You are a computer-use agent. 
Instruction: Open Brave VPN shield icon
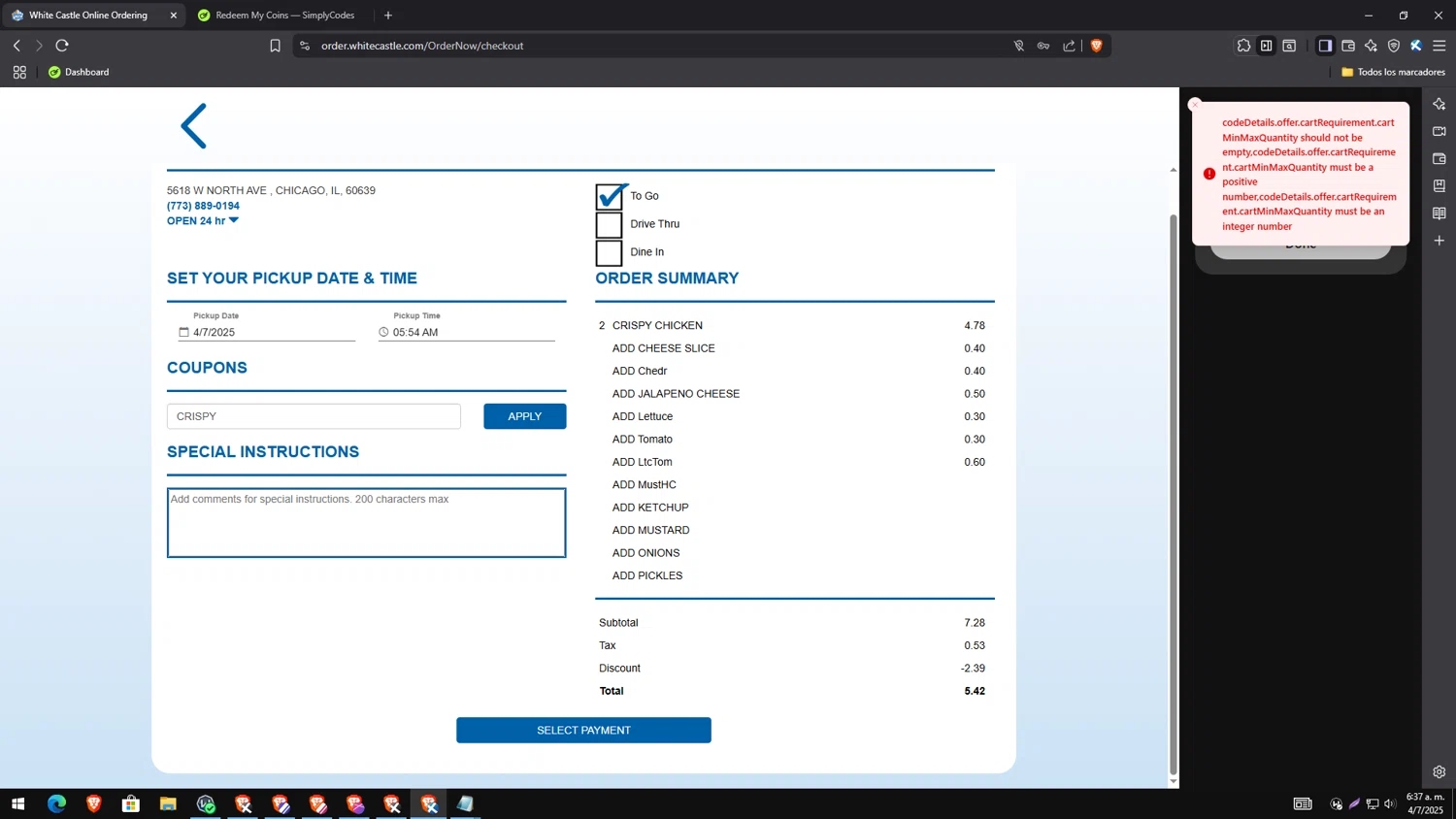point(1394,46)
